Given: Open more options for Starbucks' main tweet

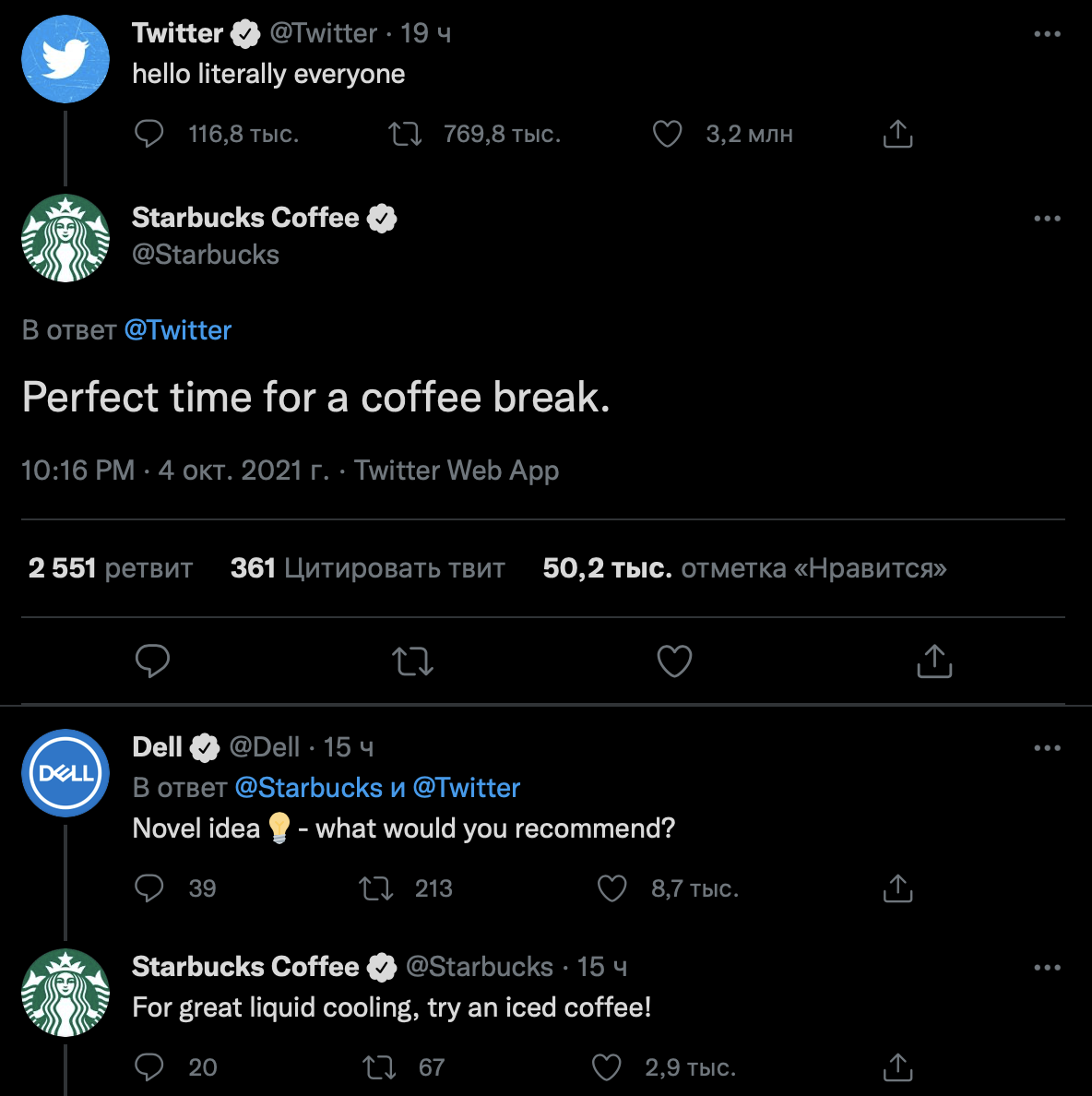Looking at the screenshot, I should click(x=1047, y=219).
